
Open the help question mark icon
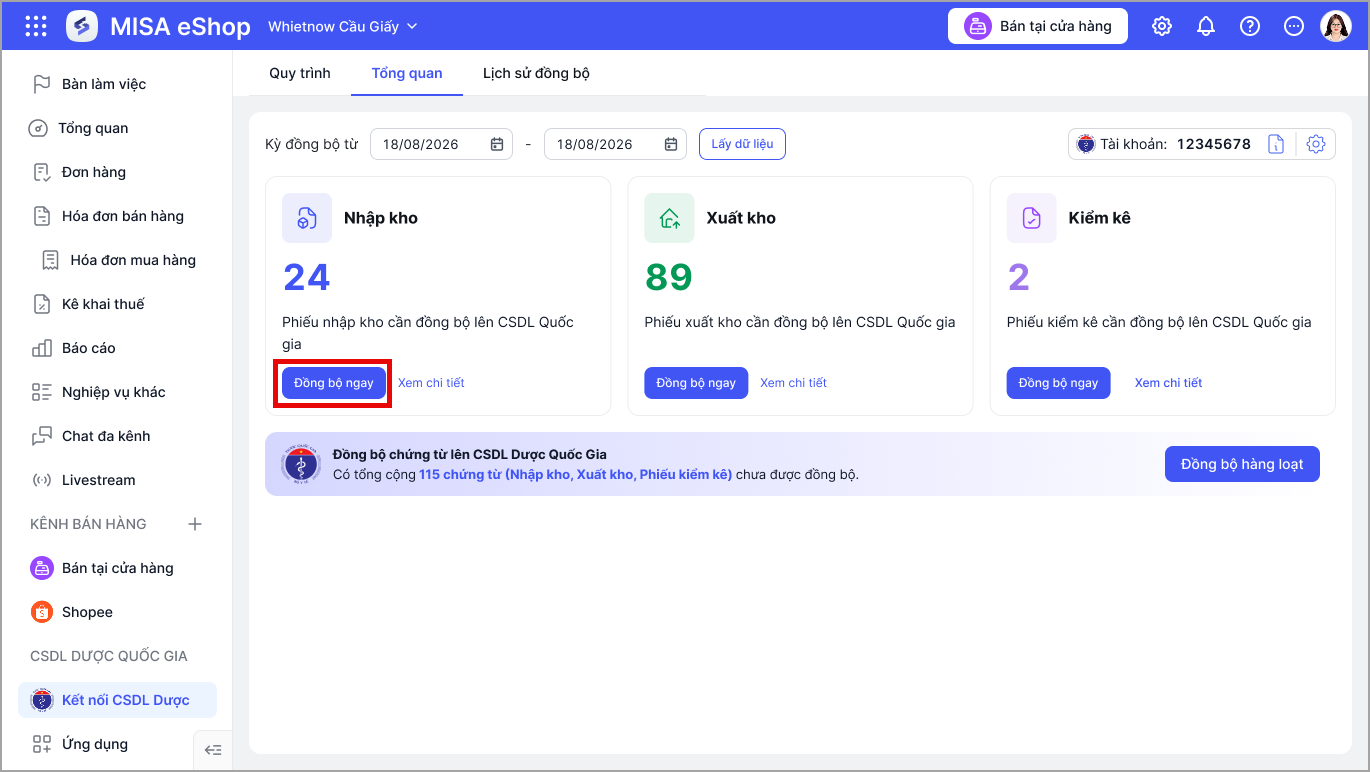[x=1250, y=27]
